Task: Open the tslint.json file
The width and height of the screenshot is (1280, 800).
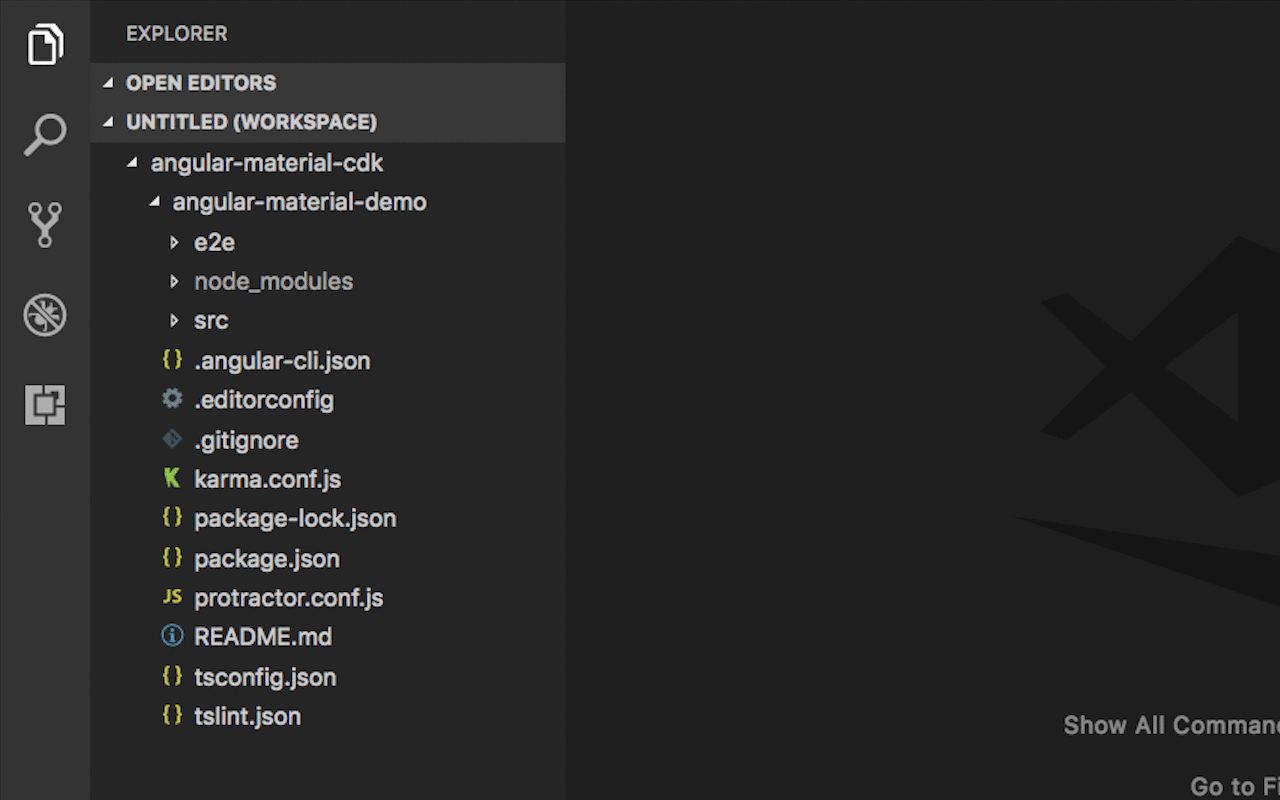Action: click(x=247, y=716)
